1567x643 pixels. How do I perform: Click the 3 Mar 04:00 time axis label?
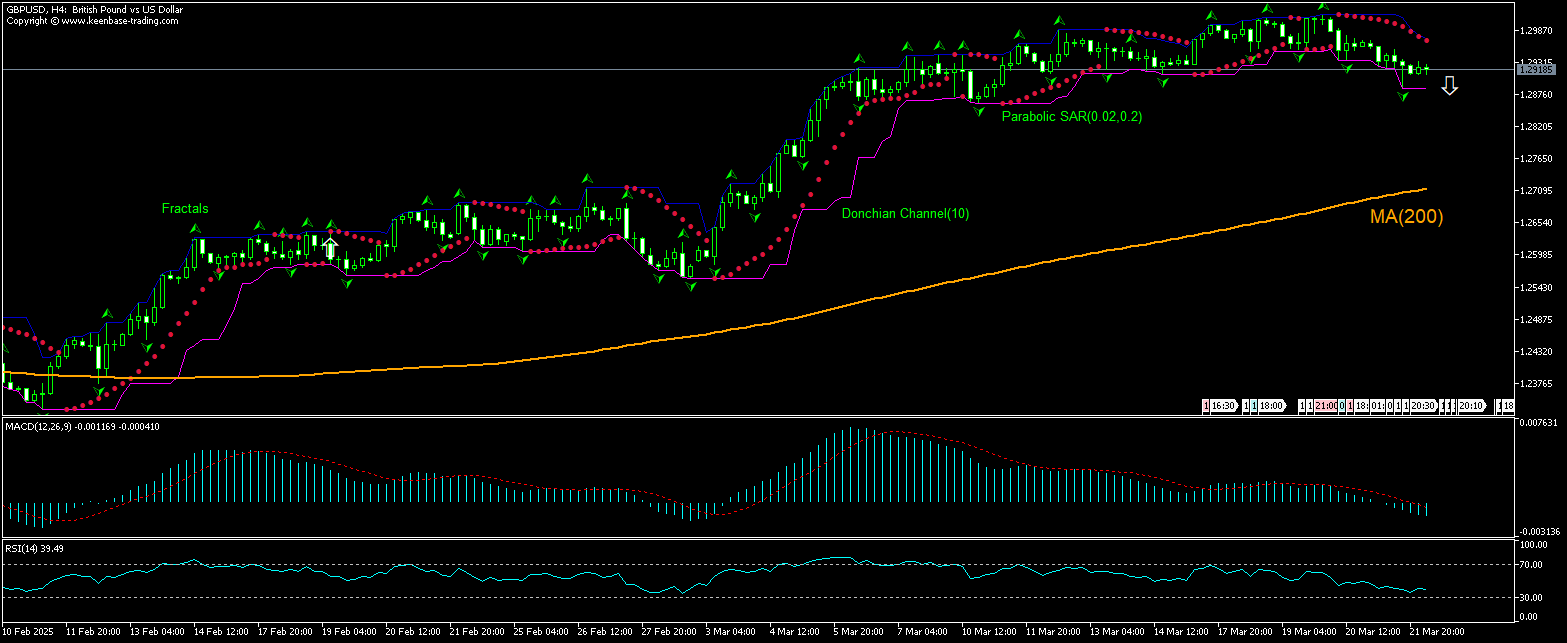731,632
